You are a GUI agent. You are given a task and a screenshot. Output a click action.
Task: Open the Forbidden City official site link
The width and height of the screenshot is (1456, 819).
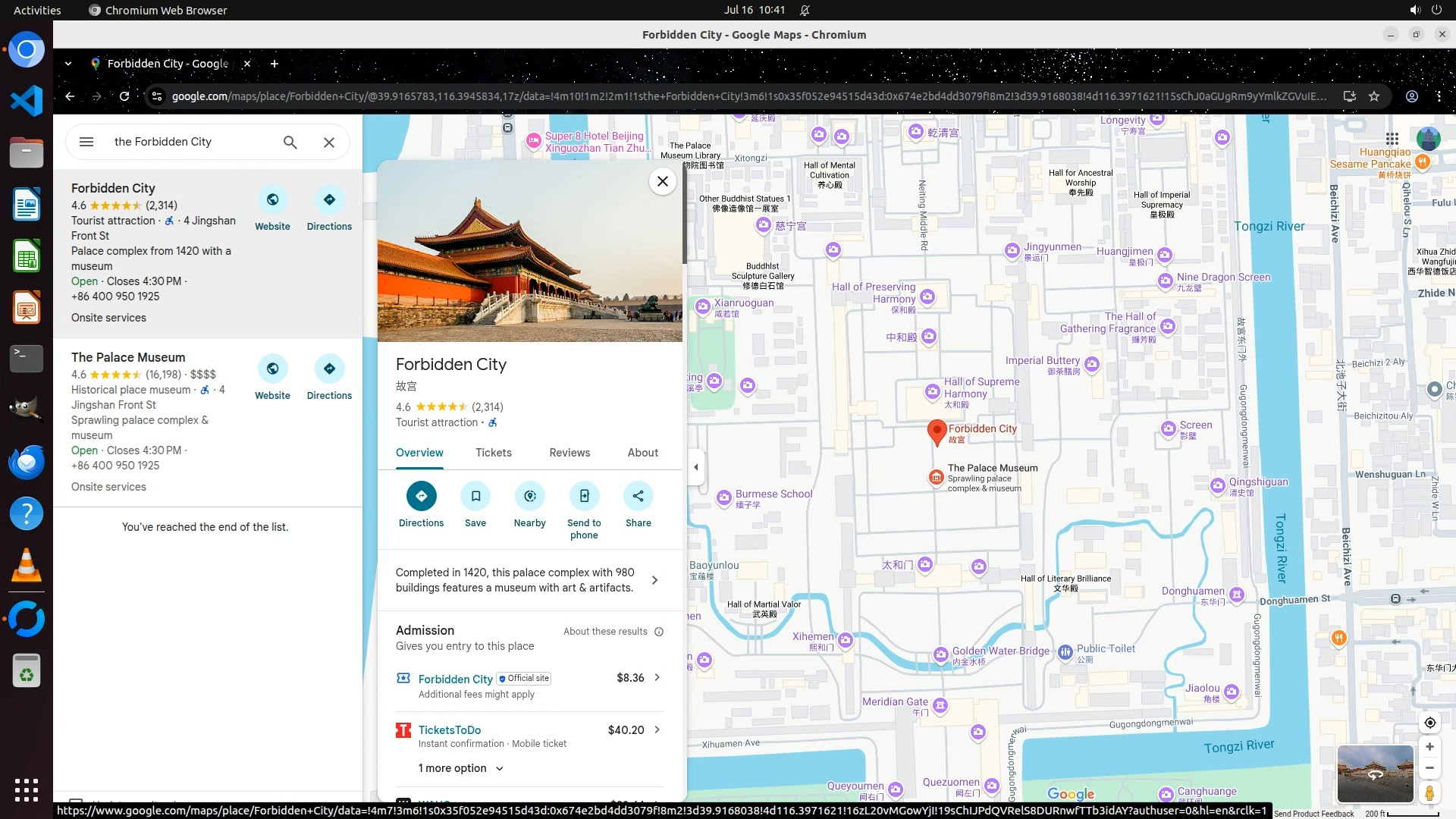(455, 679)
